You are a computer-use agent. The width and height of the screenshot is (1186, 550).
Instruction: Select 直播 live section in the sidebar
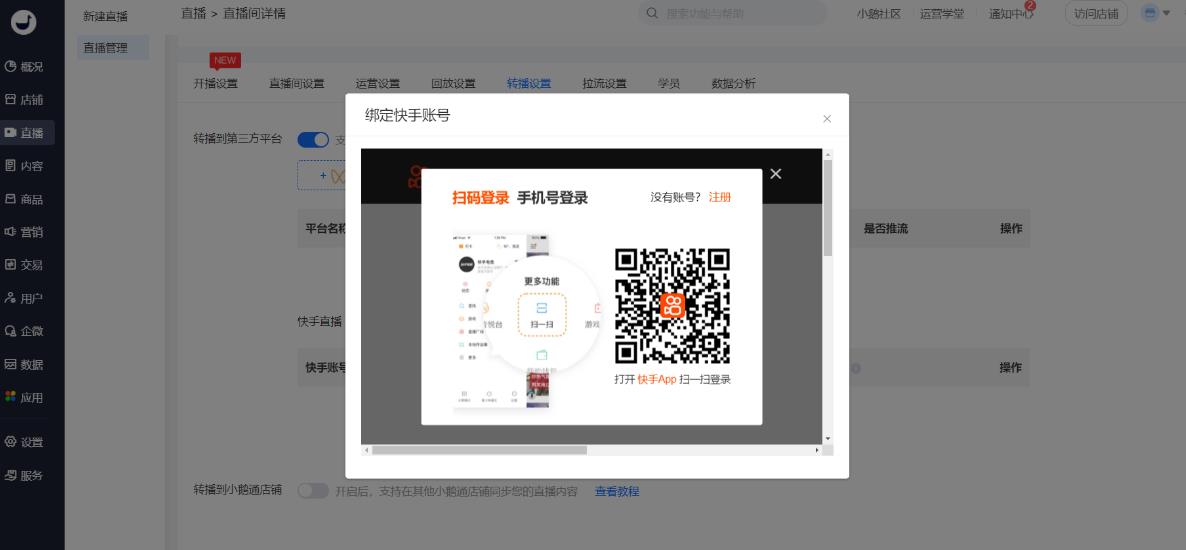[24, 133]
